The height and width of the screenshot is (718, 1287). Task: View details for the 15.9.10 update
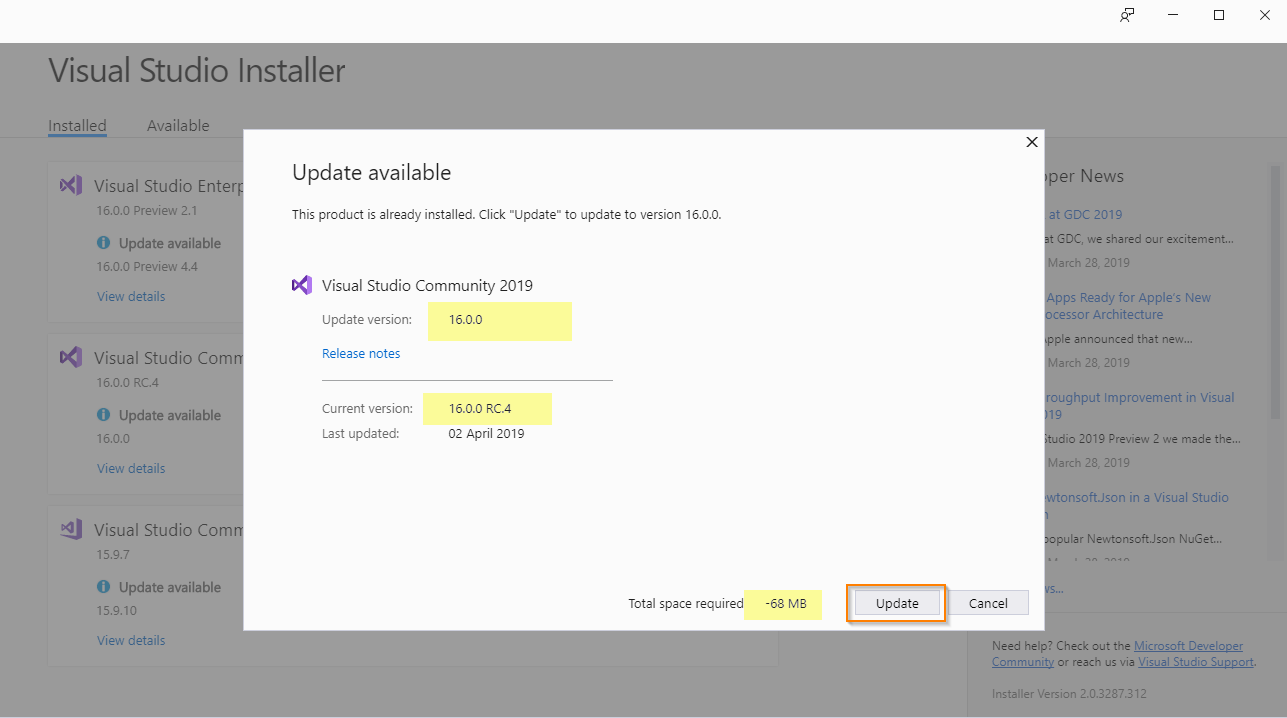point(131,640)
